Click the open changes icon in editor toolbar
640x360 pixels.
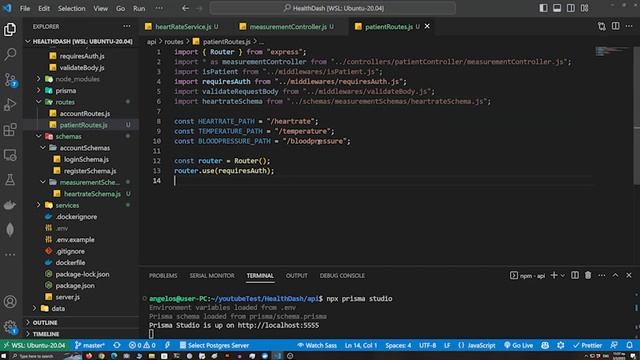click(x=602, y=27)
